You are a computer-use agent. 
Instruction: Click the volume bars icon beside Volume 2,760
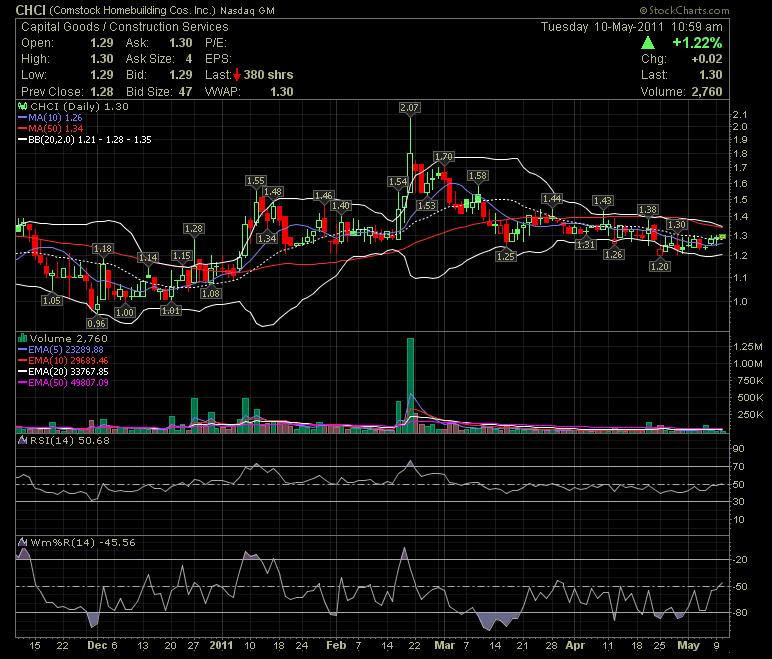click(22, 338)
